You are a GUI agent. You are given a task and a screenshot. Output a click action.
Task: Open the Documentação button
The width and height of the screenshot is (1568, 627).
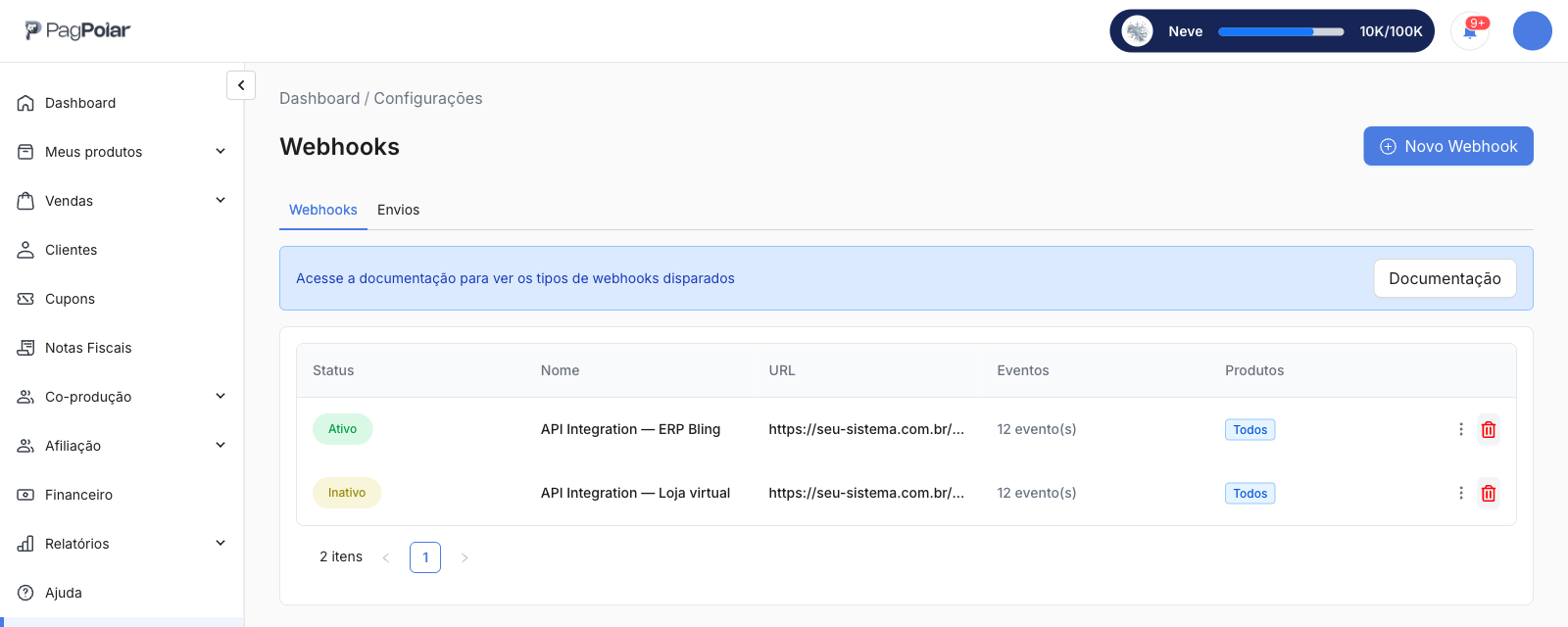(x=1445, y=278)
